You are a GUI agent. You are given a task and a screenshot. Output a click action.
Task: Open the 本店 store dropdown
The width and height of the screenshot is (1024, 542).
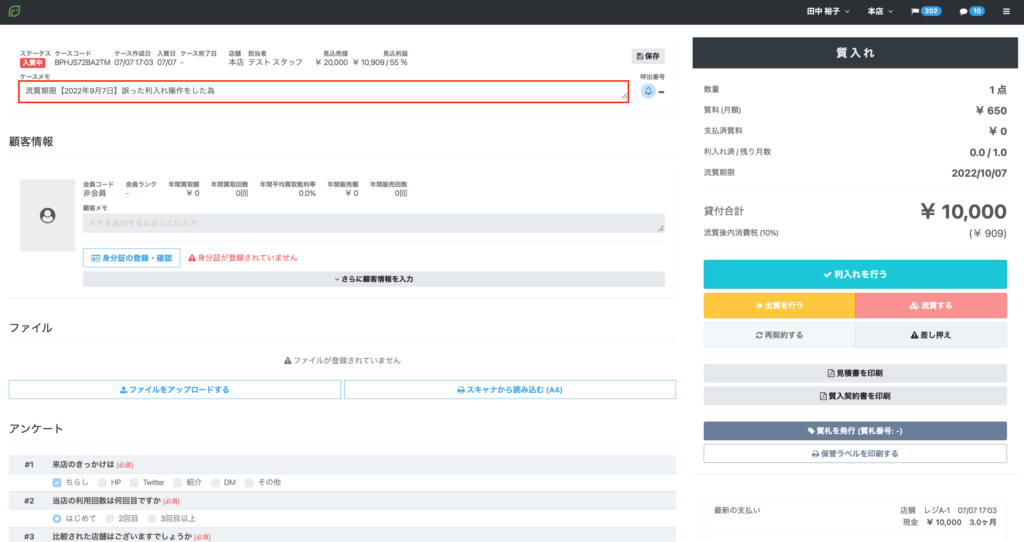pyautogui.click(x=880, y=11)
